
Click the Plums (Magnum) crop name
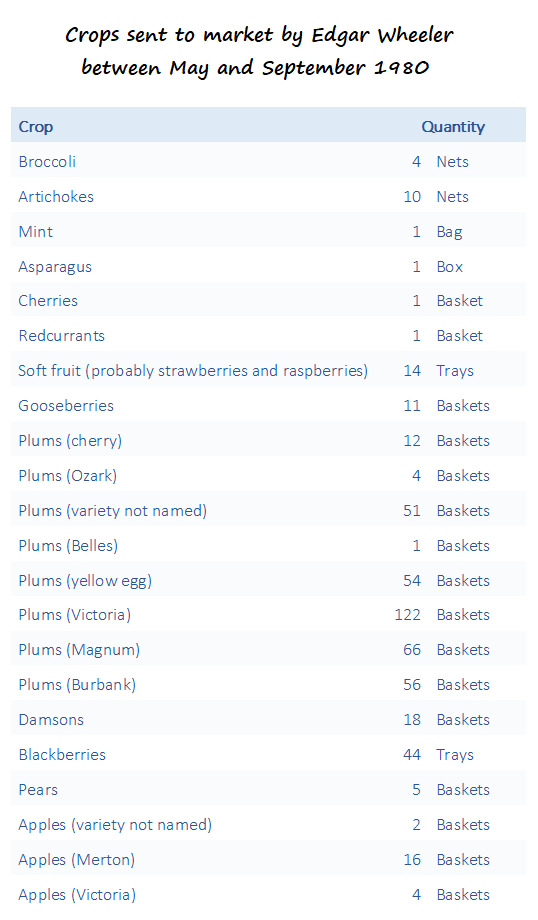[79, 650]
